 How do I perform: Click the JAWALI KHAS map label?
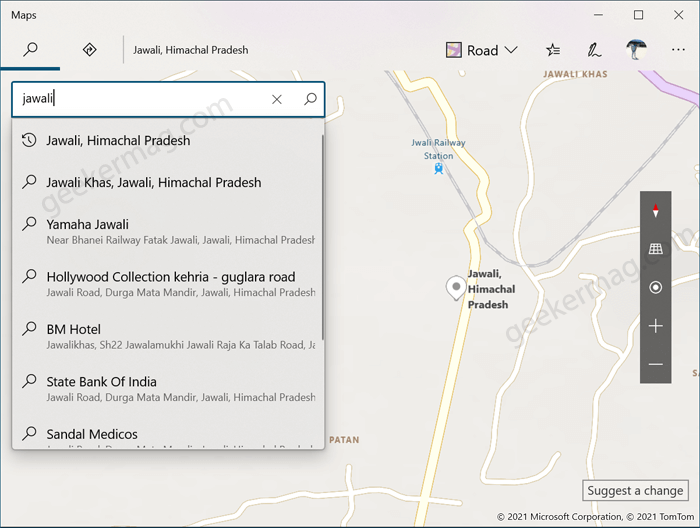(575, 74)
